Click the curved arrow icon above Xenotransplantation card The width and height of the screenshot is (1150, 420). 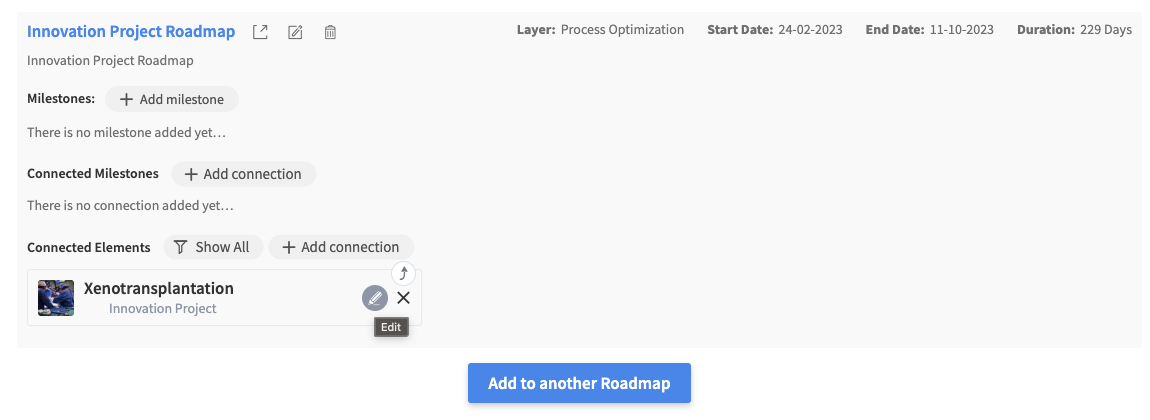403,273
